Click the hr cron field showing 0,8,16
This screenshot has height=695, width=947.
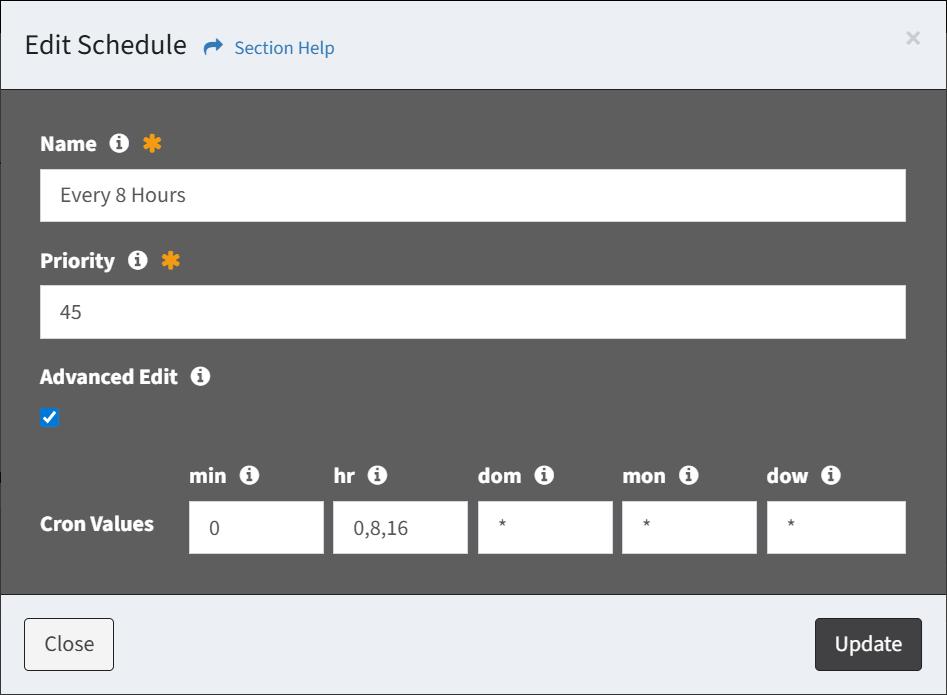pos(400,528)
